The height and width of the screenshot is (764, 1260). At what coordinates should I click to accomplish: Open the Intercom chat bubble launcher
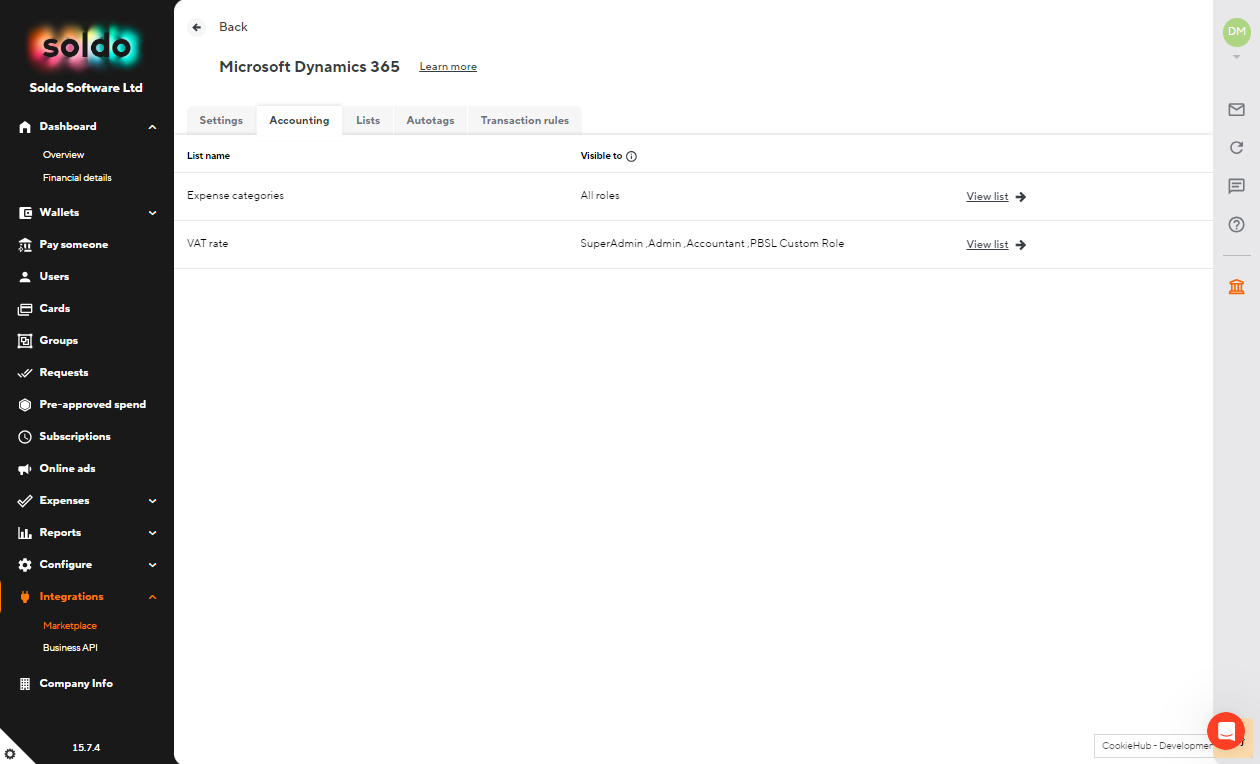point(1226,731)
